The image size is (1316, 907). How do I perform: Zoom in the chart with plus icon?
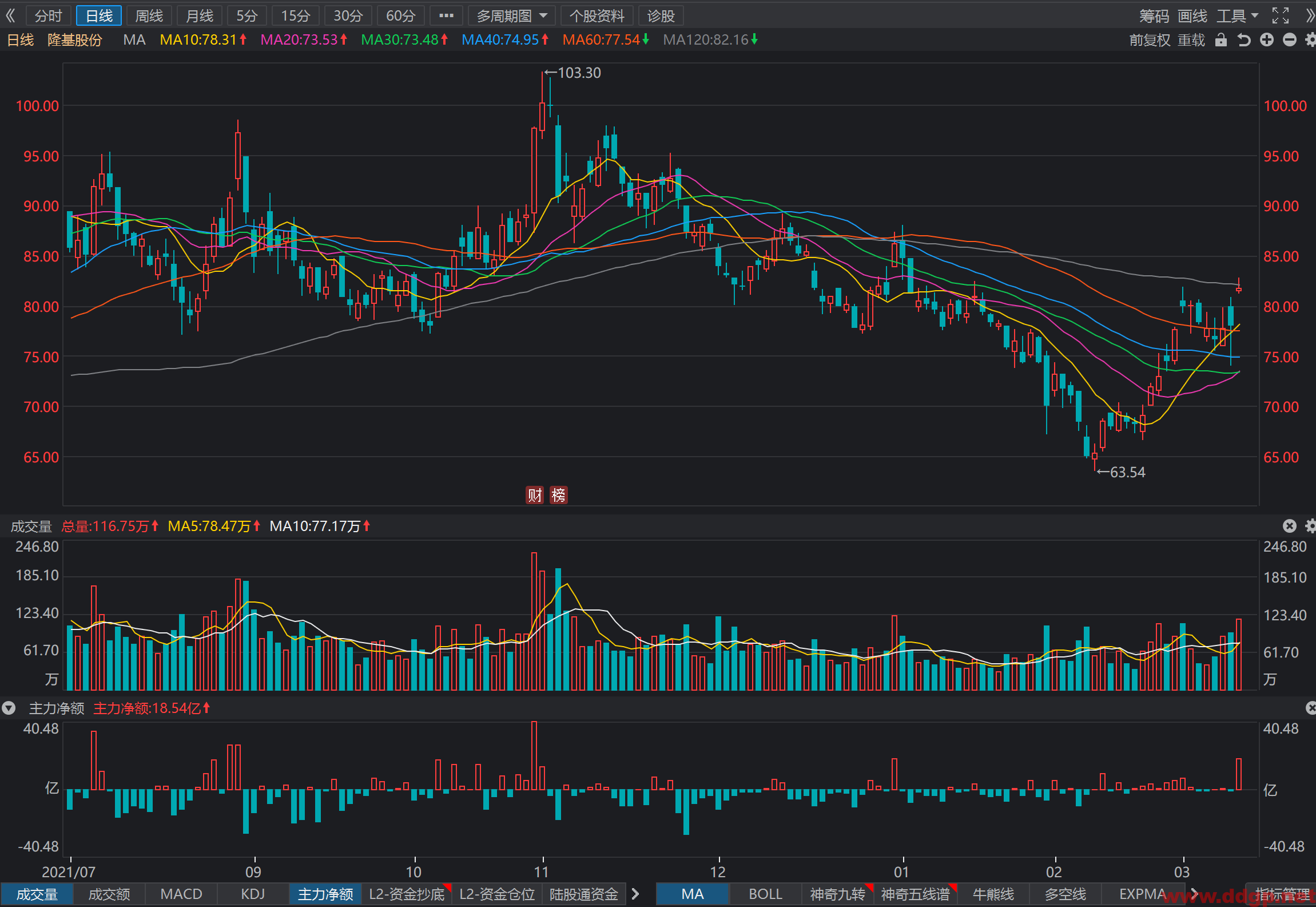1266,39
